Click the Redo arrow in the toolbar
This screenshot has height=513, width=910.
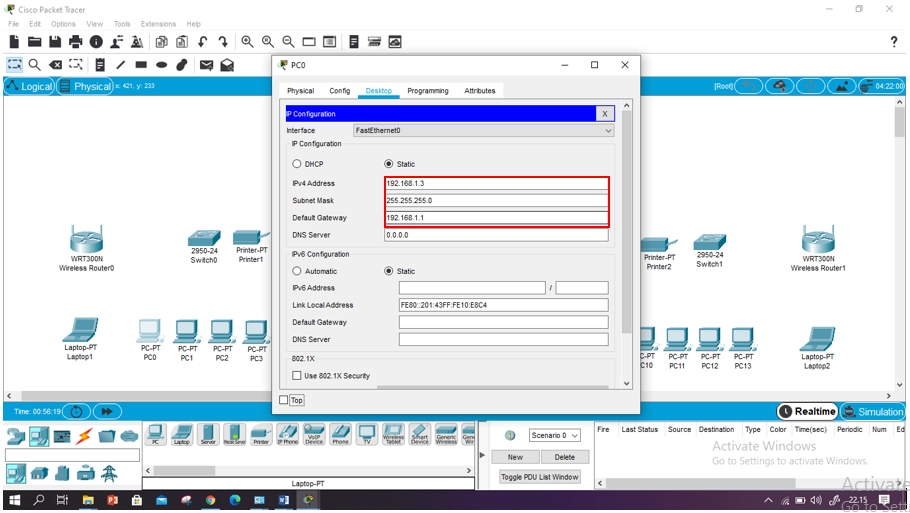(223, 42)
